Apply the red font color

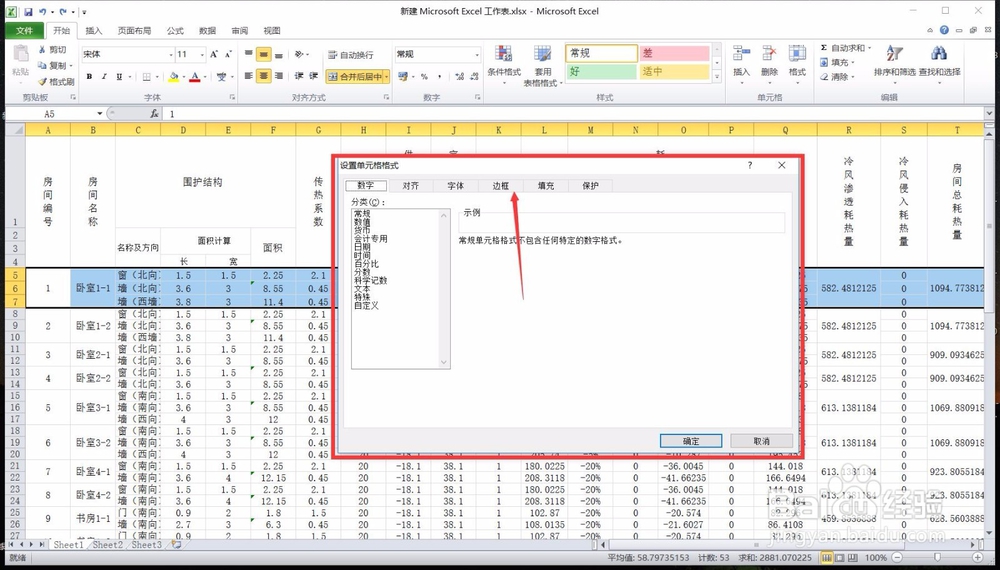[x=195, y=77]
